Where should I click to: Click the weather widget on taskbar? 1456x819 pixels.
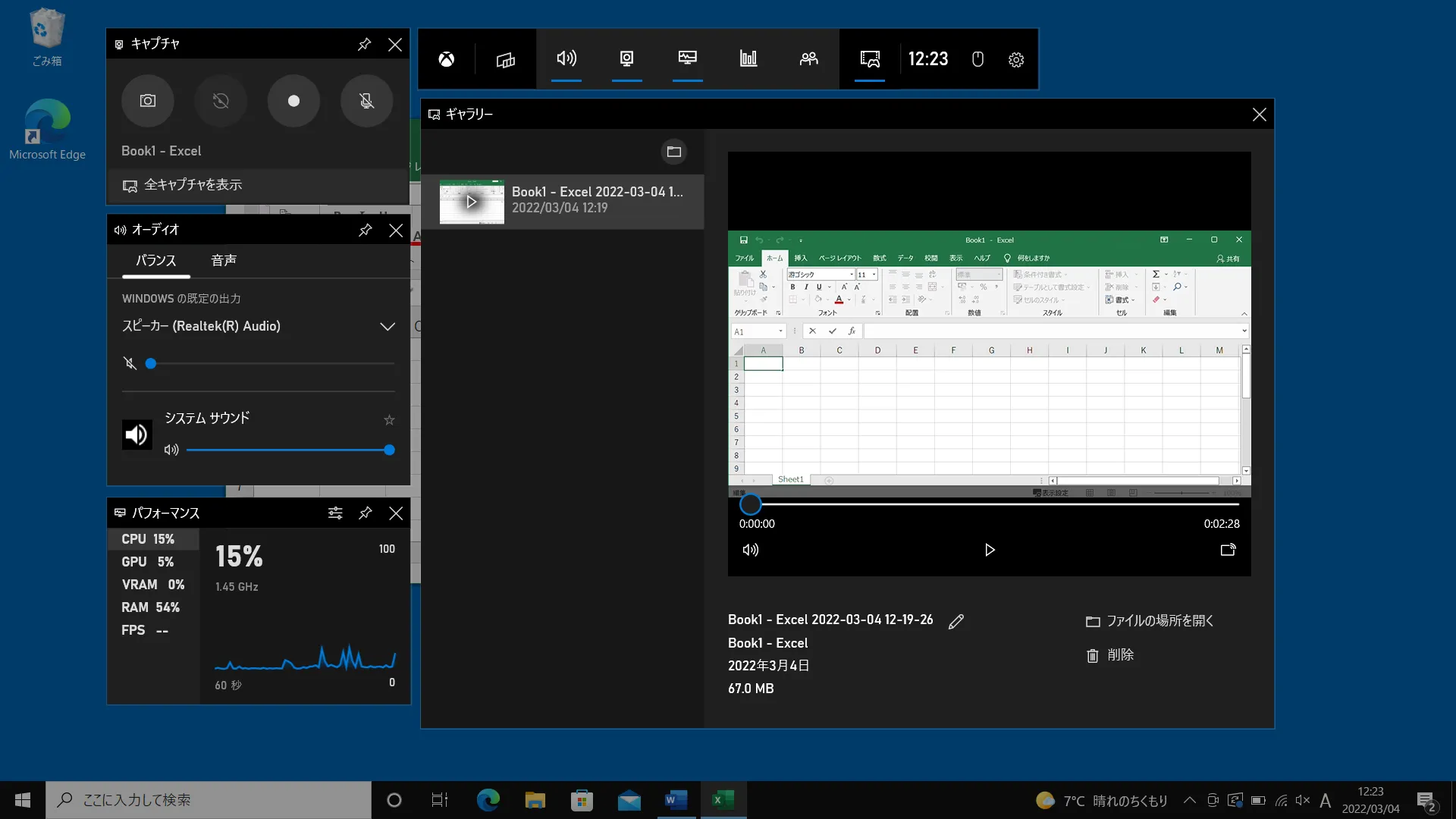pyautogui.click(x=1102, y=801)
